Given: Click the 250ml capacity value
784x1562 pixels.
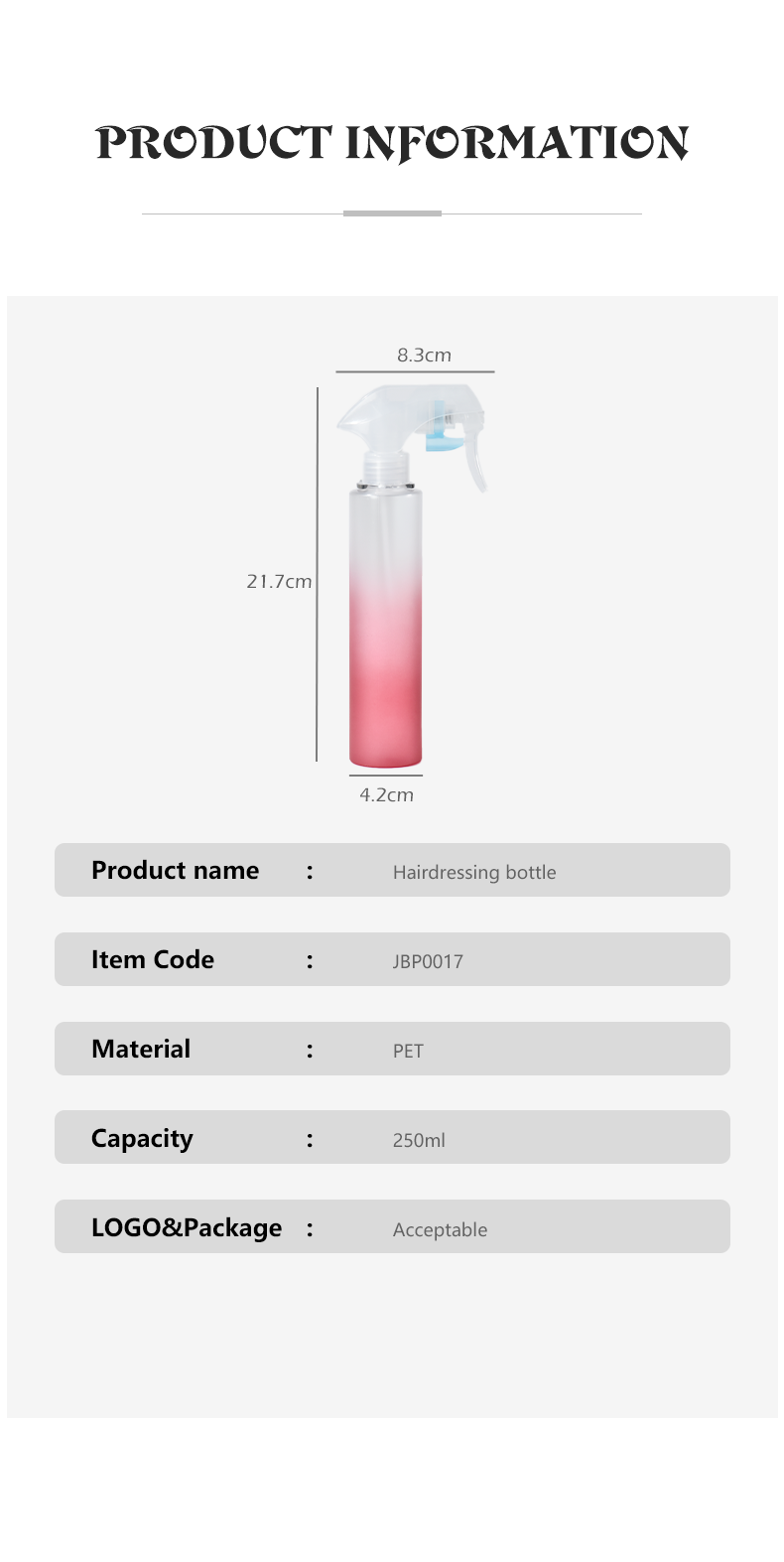Looking at the screenshot, I should pos(419,1140).
